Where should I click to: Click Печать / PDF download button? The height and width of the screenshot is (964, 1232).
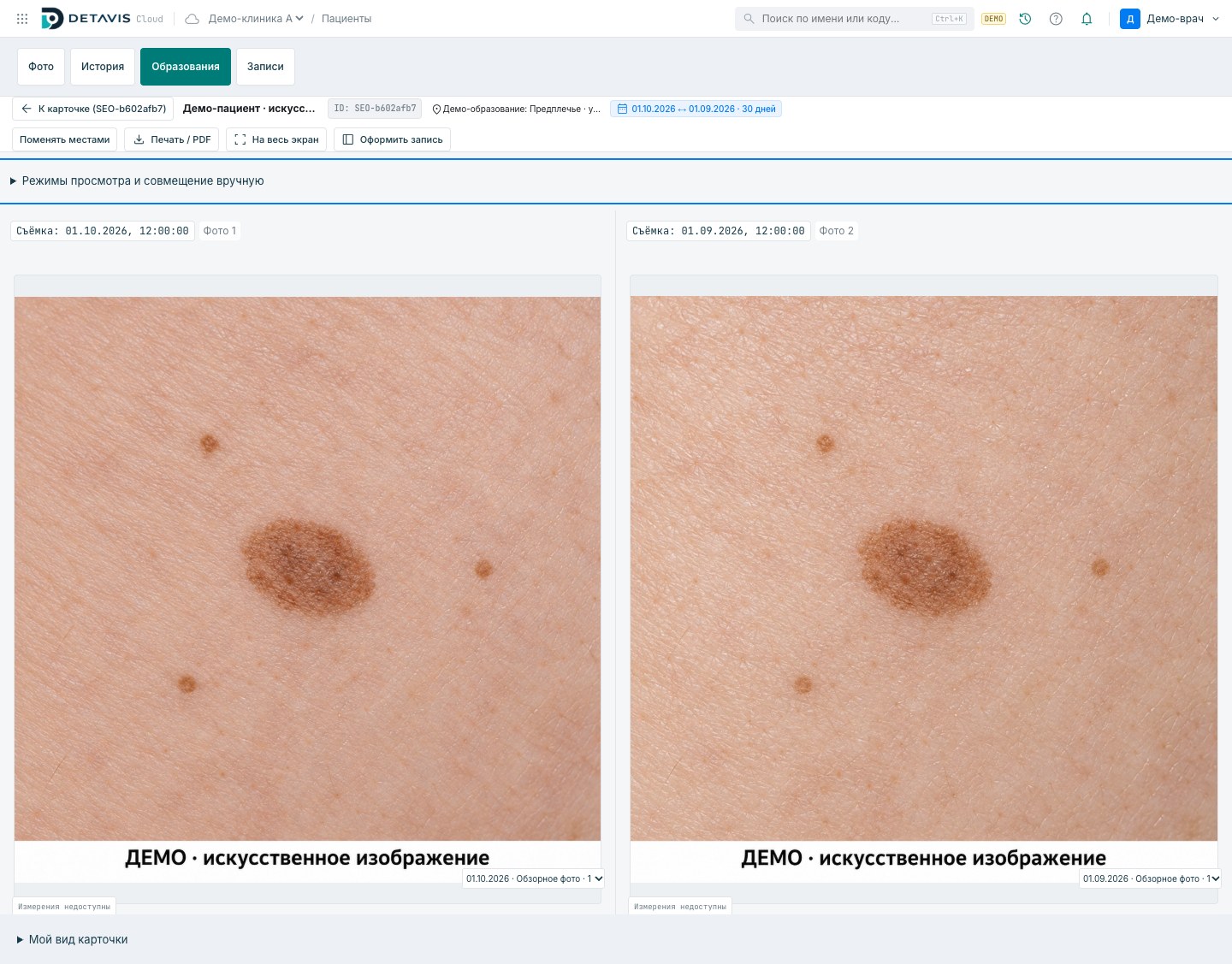(172, 139)
